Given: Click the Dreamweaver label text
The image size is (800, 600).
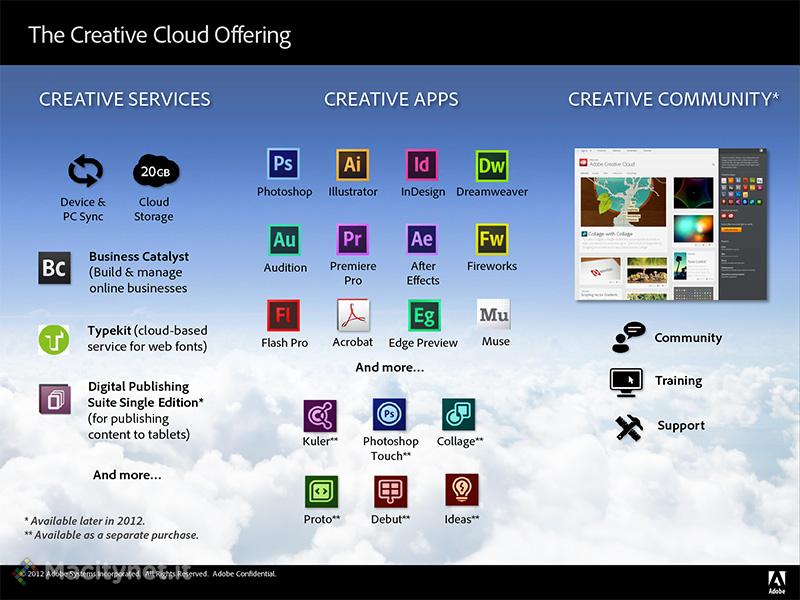Looking at the screenshot, I should pyautogui.click(x=492, y=192).
